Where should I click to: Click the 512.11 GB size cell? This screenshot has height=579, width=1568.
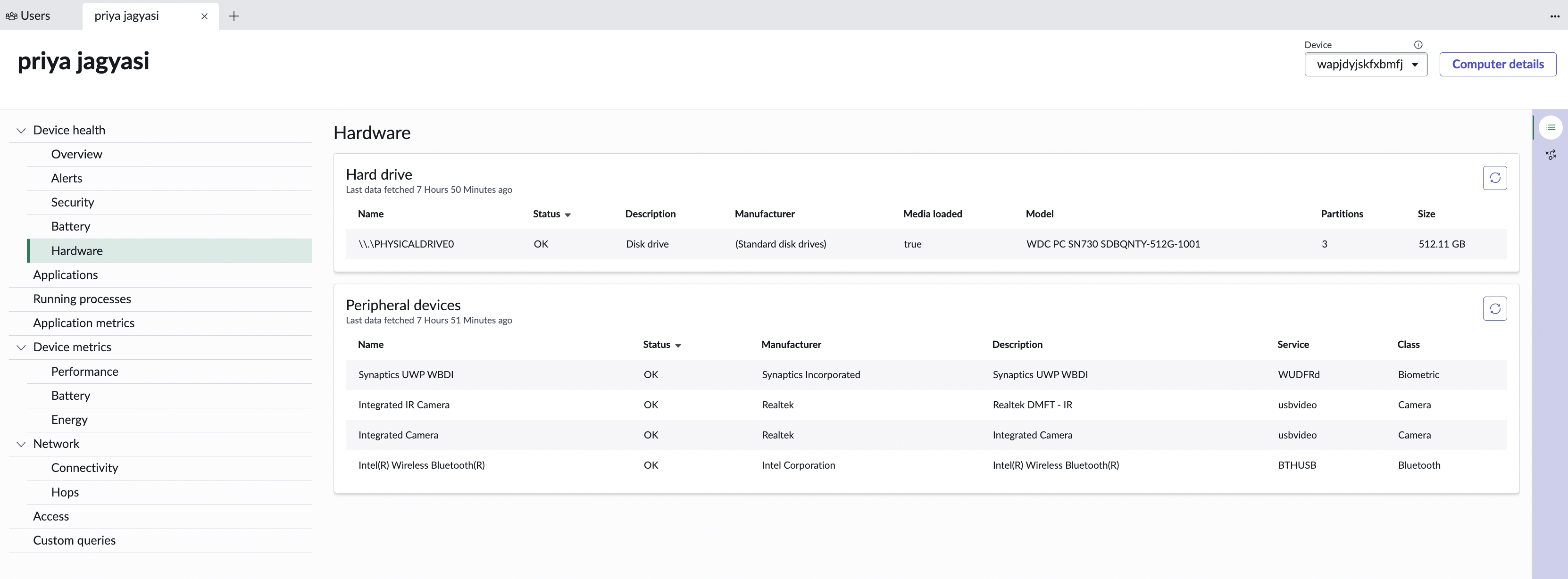(1442, 245)
